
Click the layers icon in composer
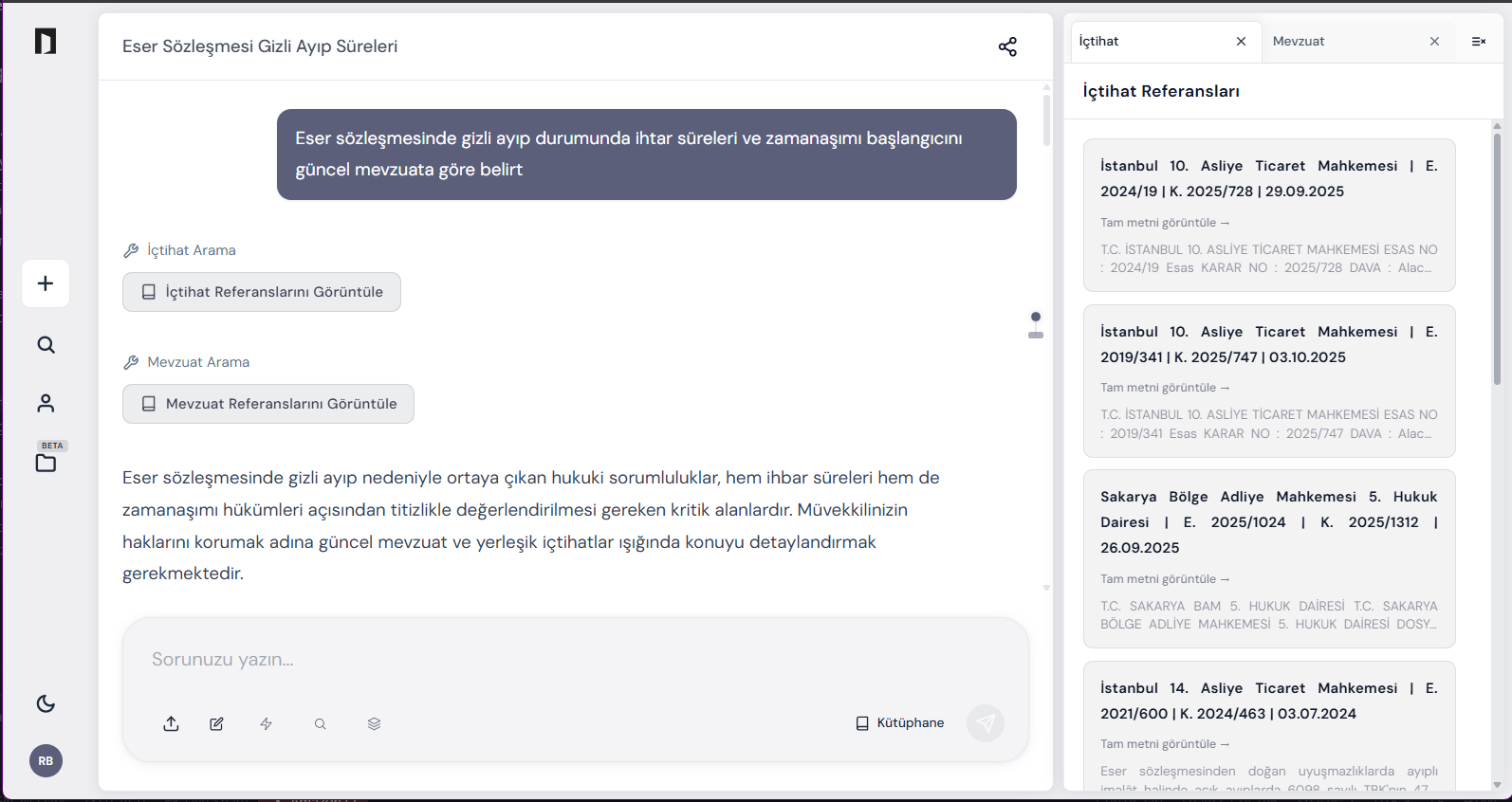pos(374,724)
